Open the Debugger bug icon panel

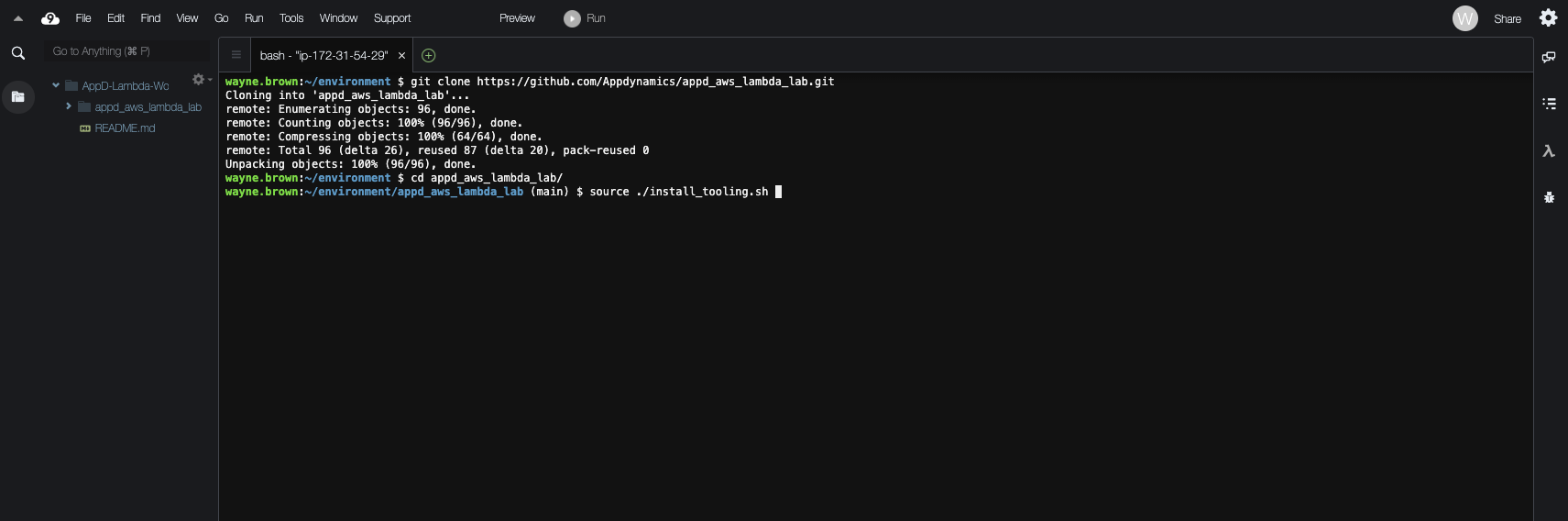click(1549, 197)
